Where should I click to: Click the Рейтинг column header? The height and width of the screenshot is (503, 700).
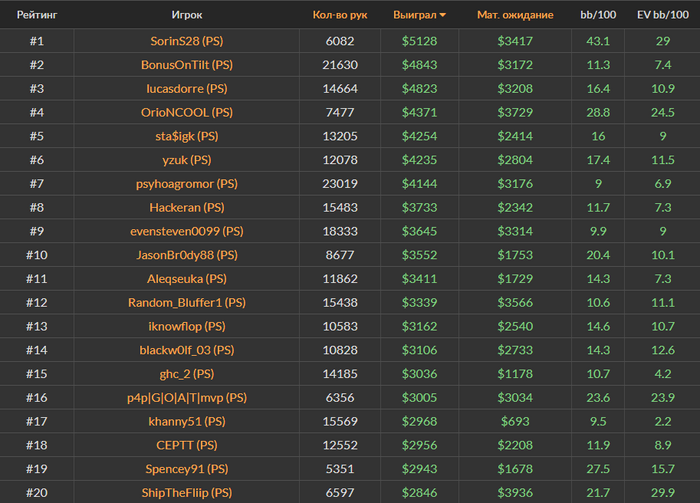click(x=37, y=16)
